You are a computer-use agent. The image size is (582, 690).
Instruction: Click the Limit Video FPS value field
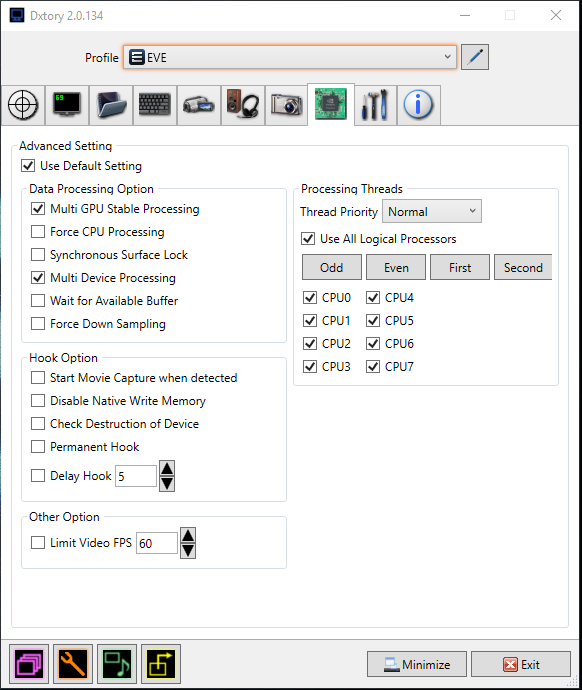pos(157,543)
